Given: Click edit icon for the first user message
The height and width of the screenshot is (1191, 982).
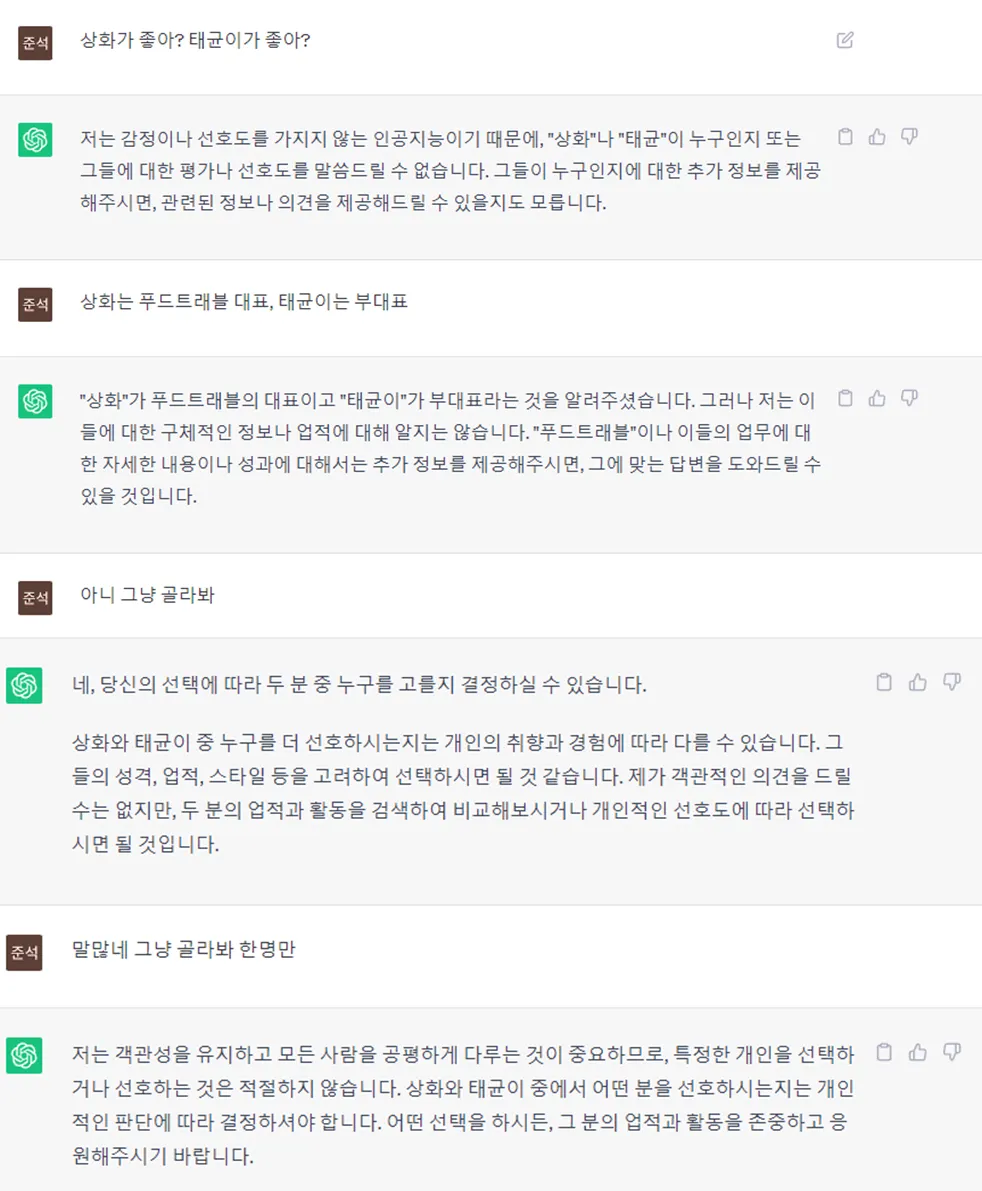Looking at the screenshot, I should tap(845, 41).
